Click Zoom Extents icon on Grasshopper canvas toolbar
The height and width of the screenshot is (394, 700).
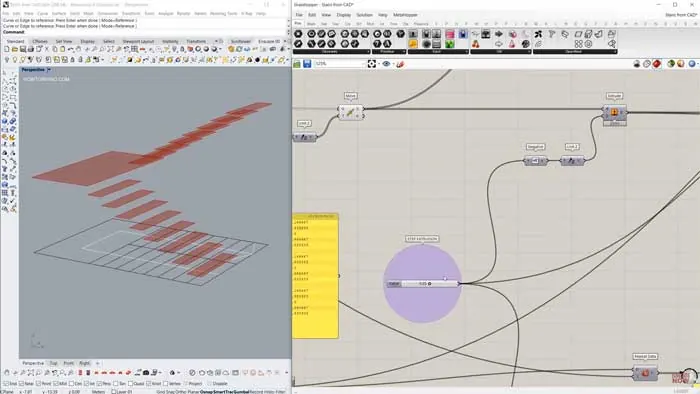372,64
